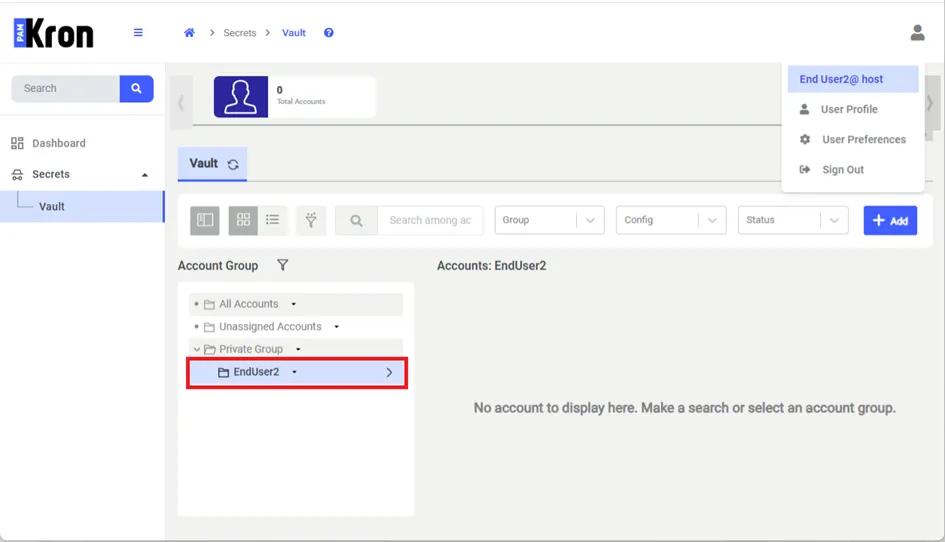The height and width of the screenshot is (542, 945).
Task: Switch to list view icon
Action: 272,220
